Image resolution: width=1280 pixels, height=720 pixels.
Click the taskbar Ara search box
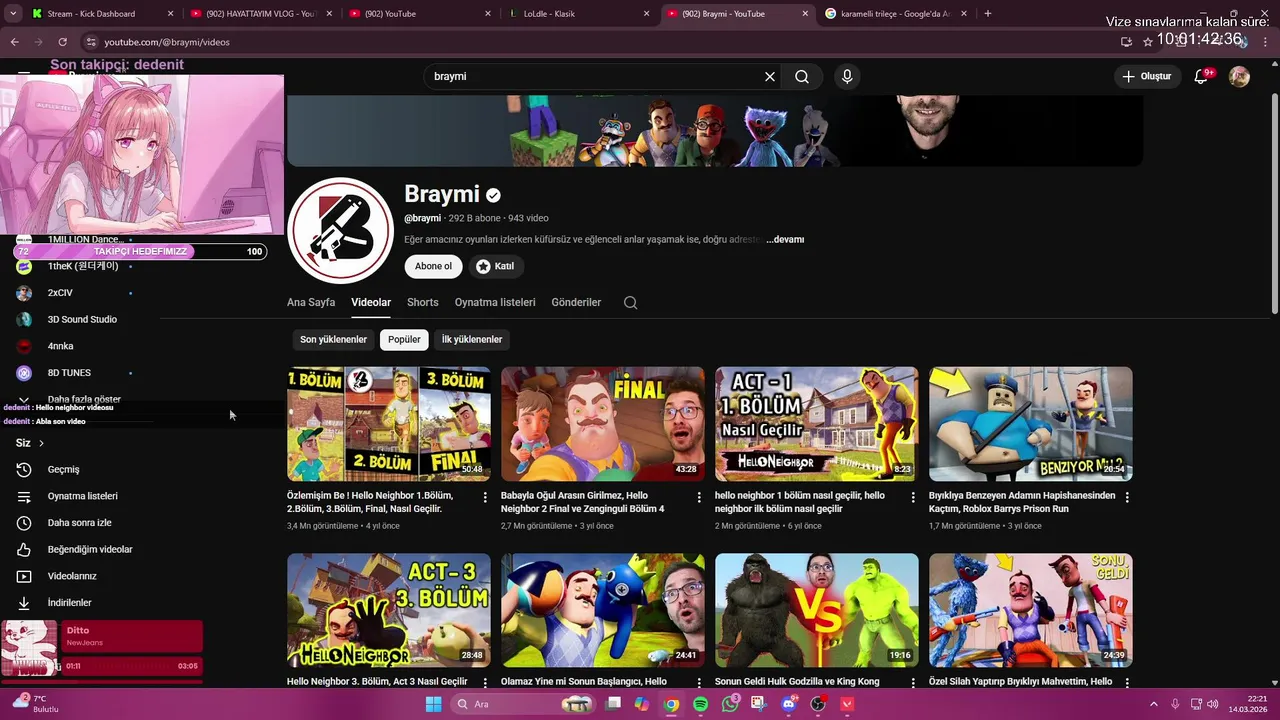pos(523,704)
